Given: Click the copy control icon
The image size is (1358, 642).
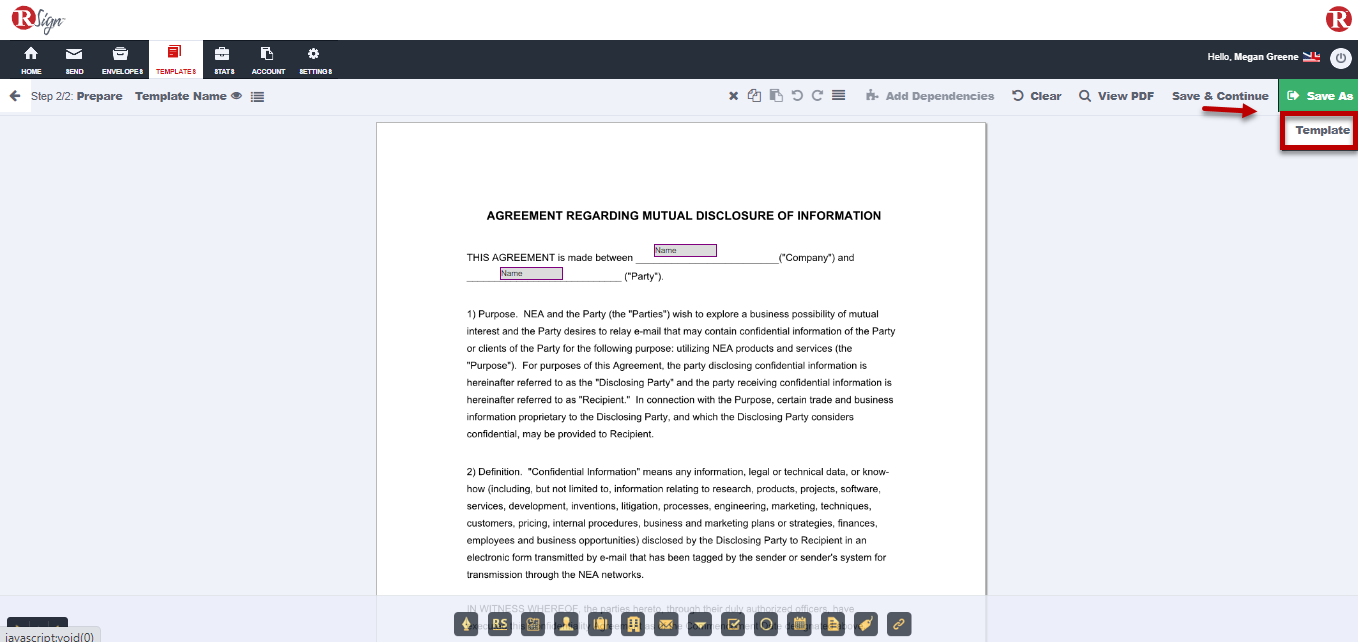Looking at the screenshot, I should [755, 96].
